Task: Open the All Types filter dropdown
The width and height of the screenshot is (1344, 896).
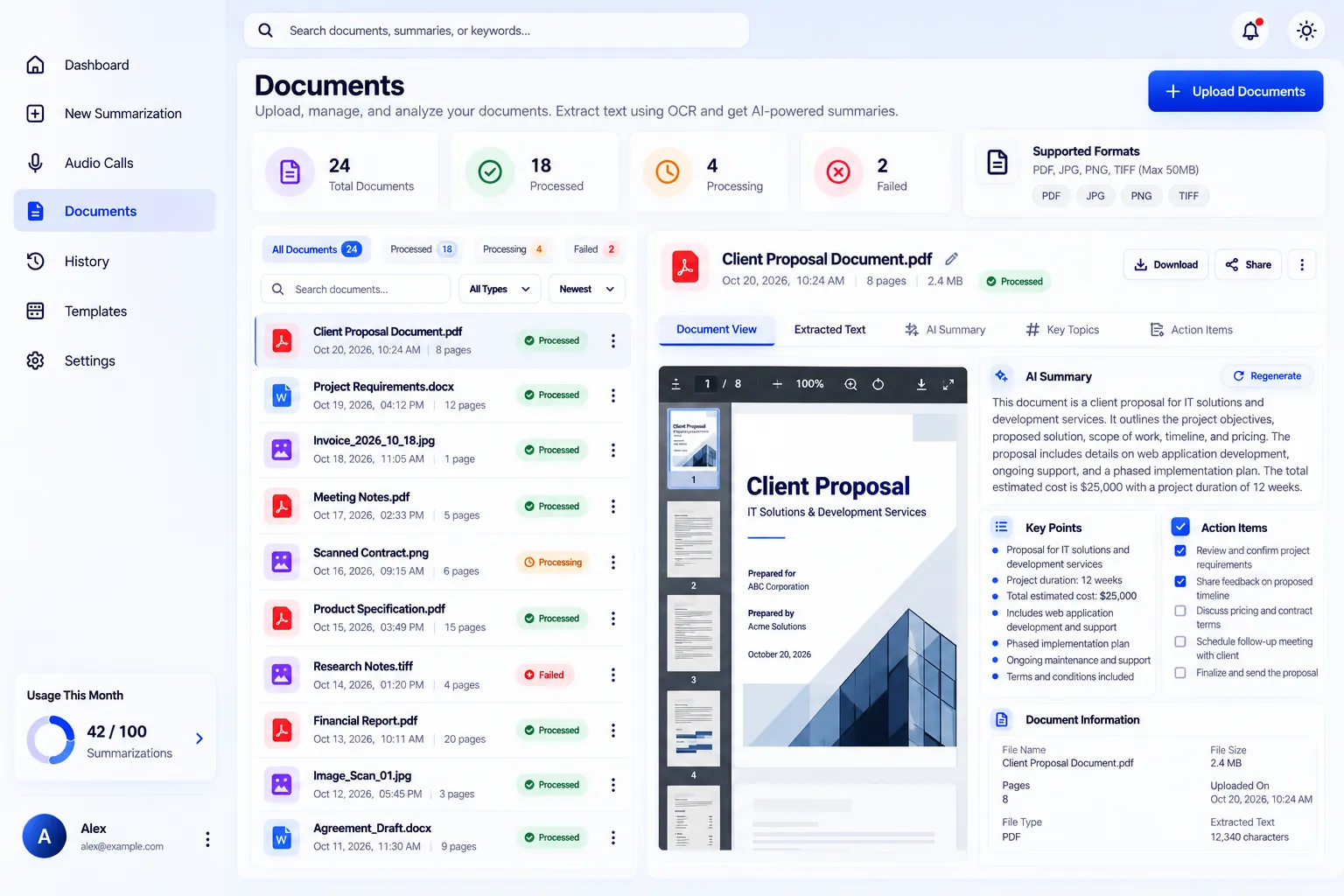Action: pos(500,289)
